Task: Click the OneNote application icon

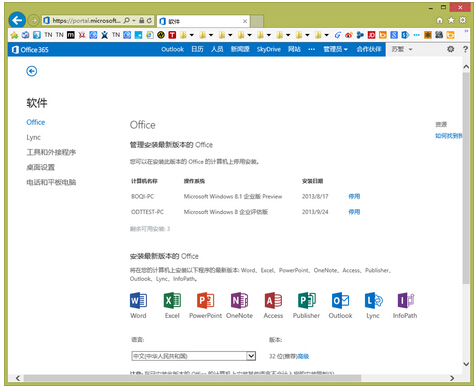Action: (x=239, y=300)
